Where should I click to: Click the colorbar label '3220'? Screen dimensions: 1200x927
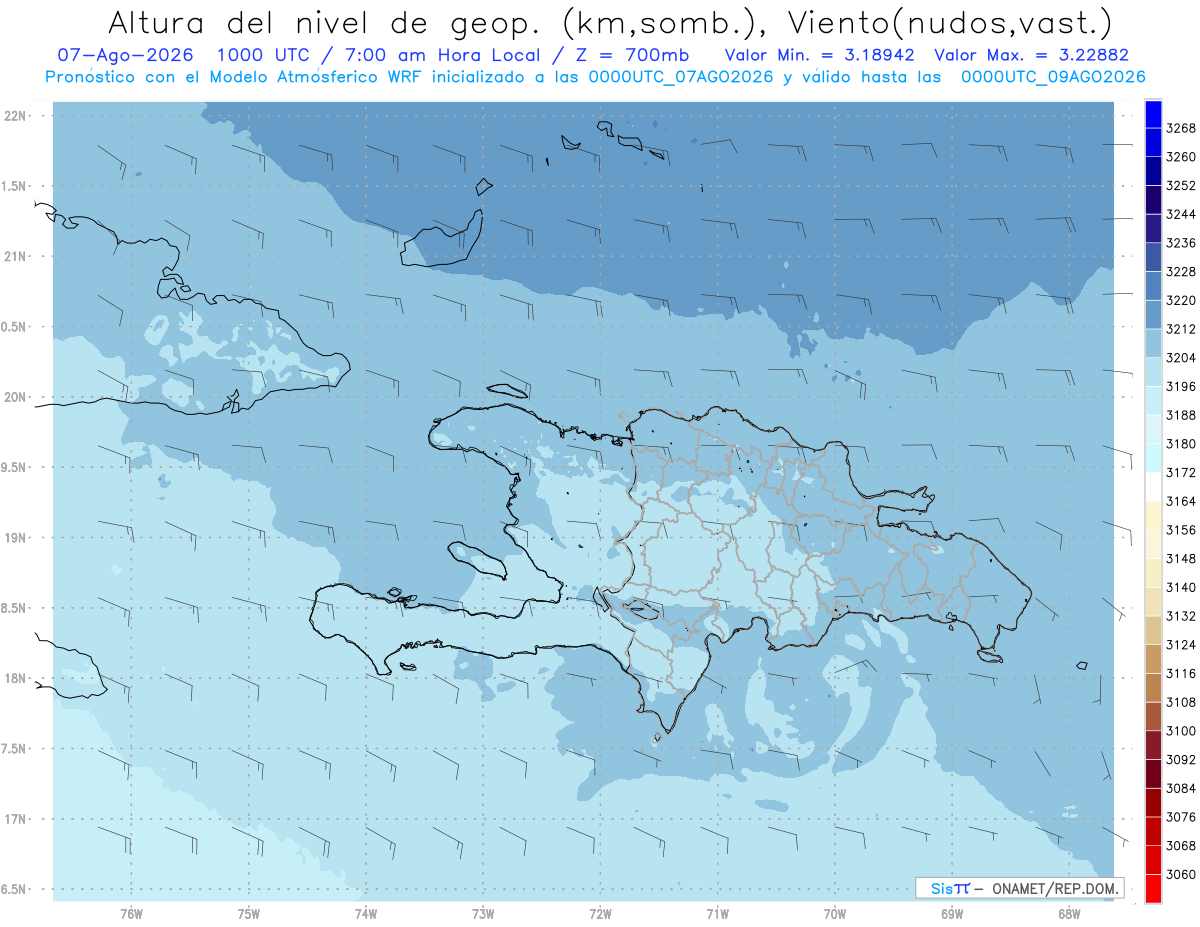[x=1181, y=300]
